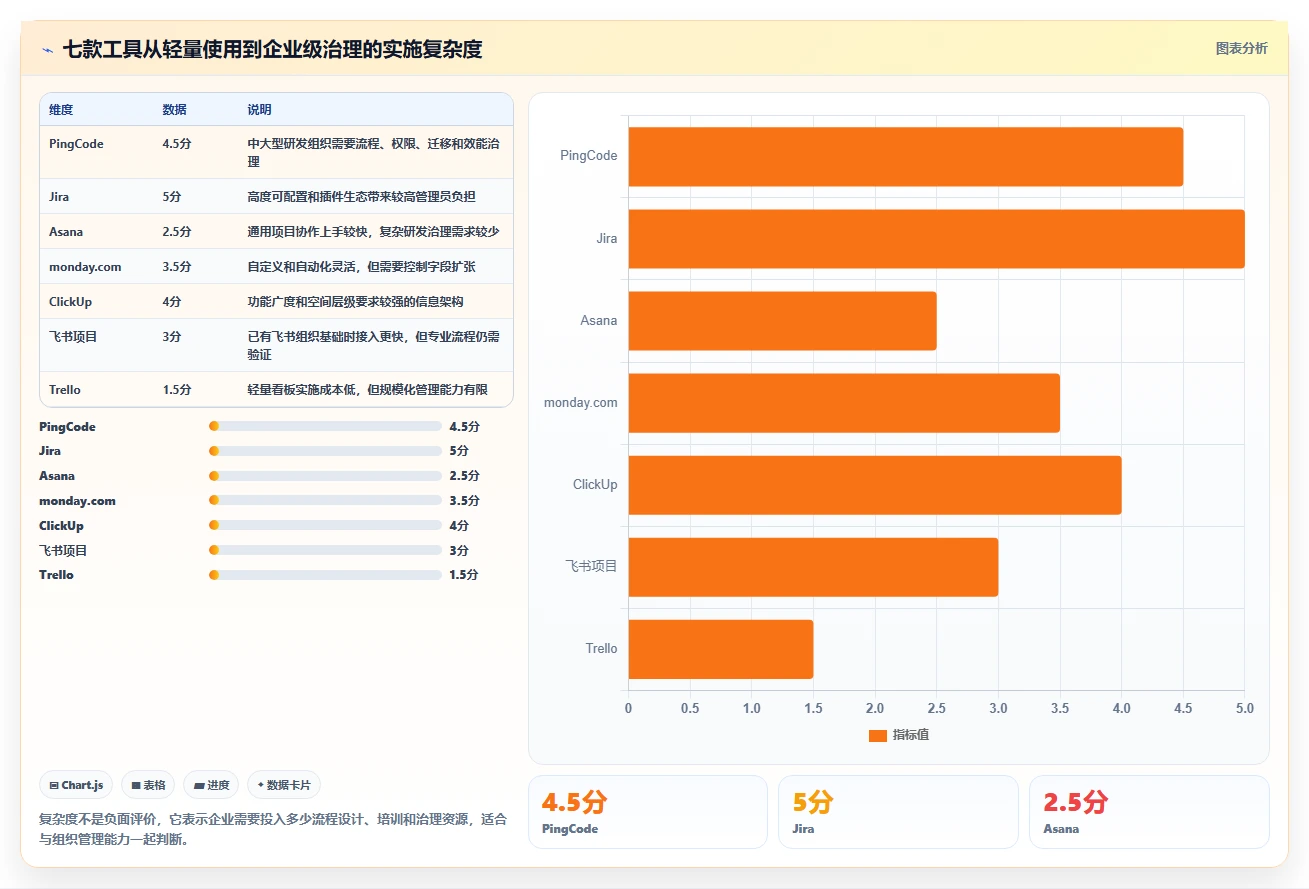Click the 4分 value beside ClickUp progress
Viewport: 1309px width, 889px height.
pyautogui.click(x=459, y=526)
